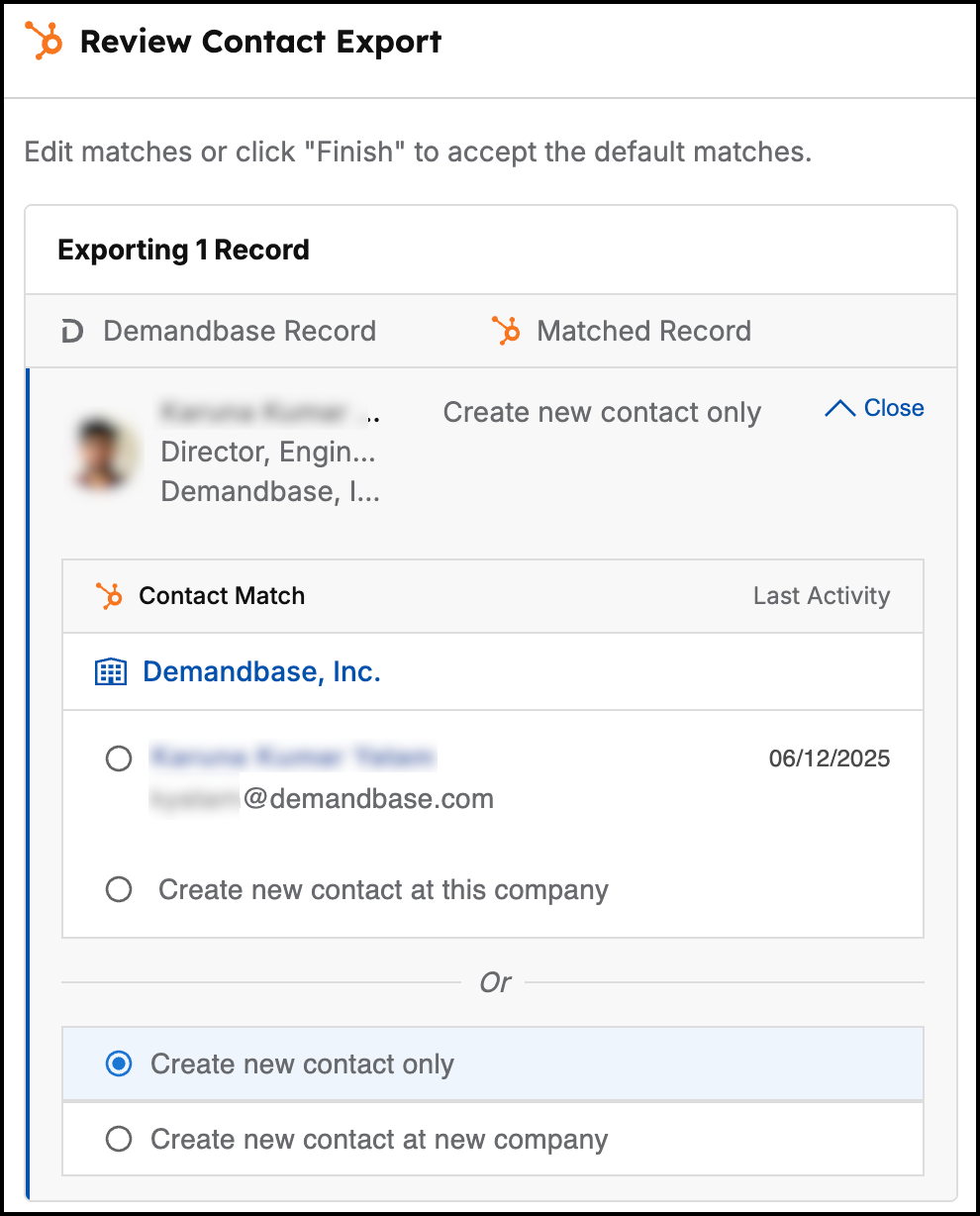Click the Contact Match header label
Screen dimensions: 980x1216
[222, 596]
